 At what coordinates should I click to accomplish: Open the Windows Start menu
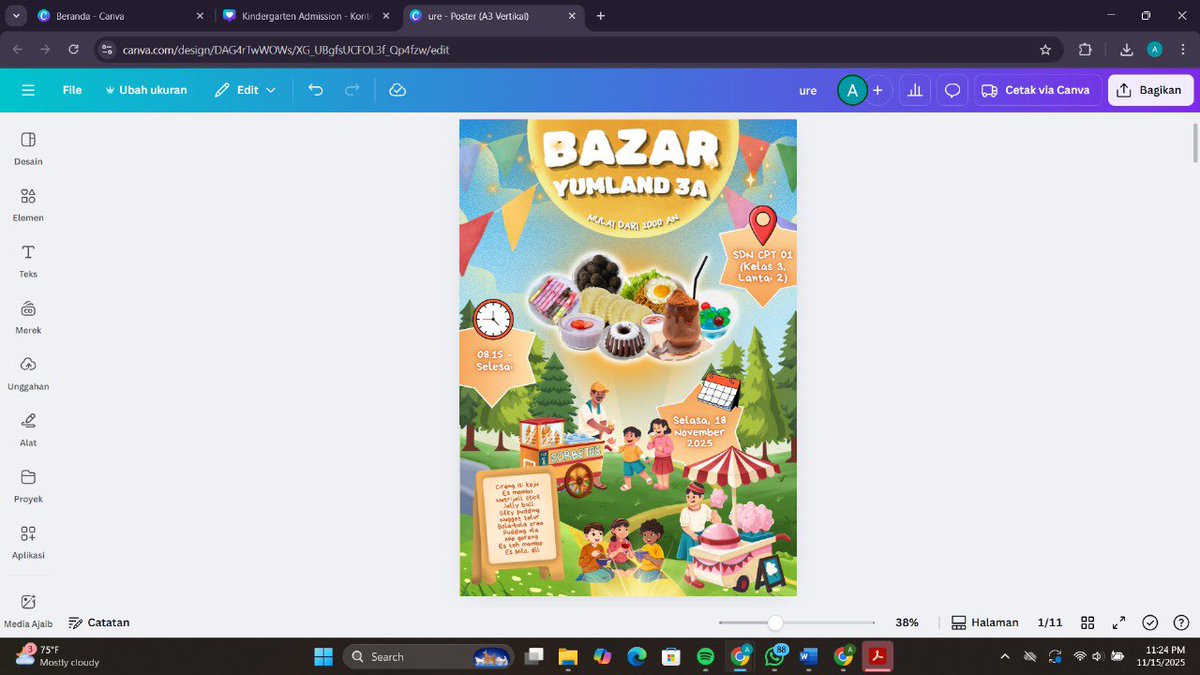coord(324,656)
